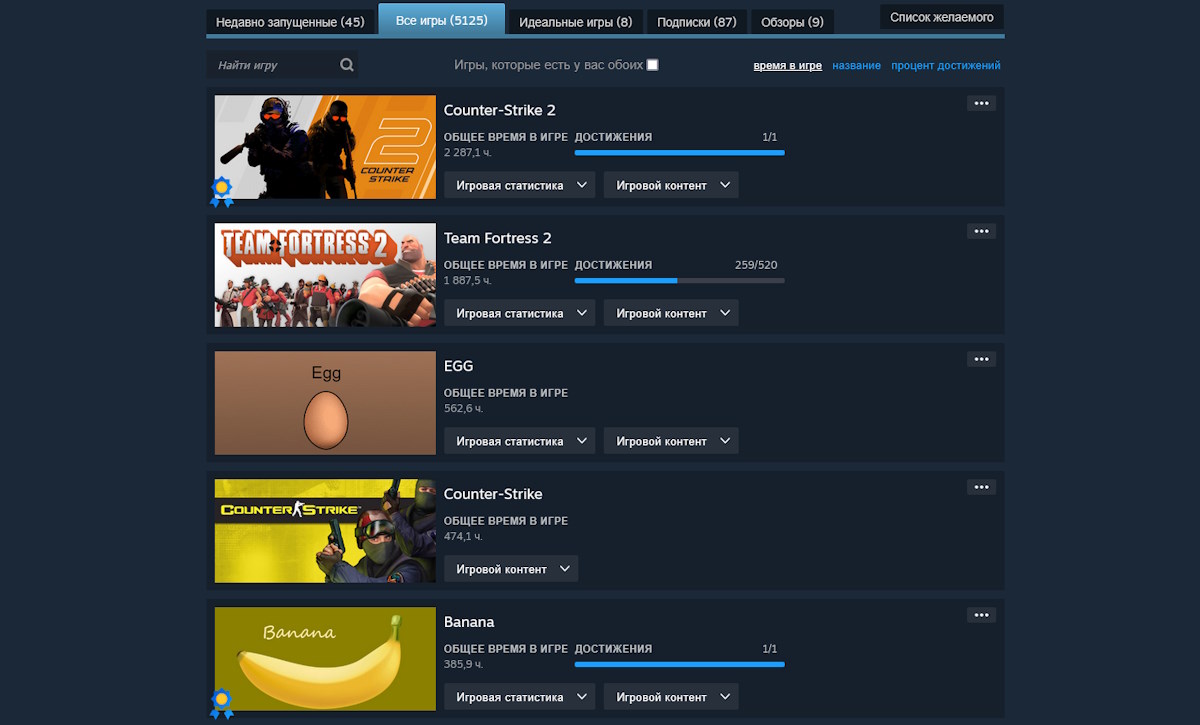This screenshot has height=725, width=1200.
Task: Switch to the Недавно запущенные (45) tab
Action: [290, 22]
